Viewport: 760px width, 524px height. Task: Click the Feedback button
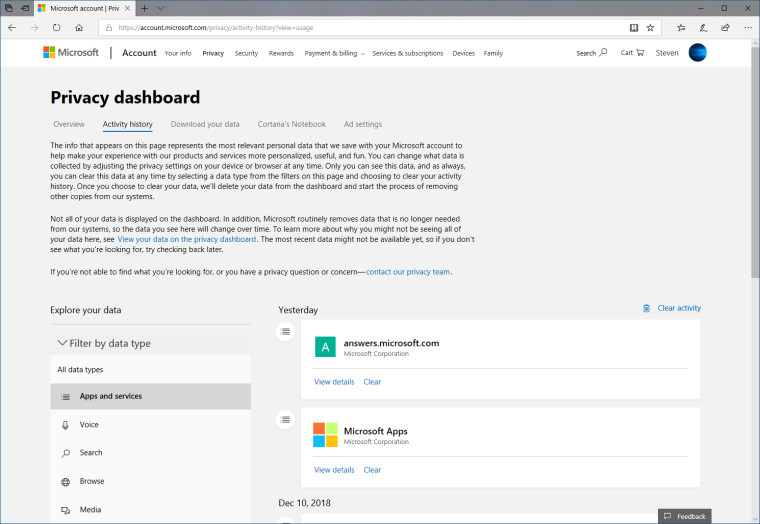[x=685, y=516]
